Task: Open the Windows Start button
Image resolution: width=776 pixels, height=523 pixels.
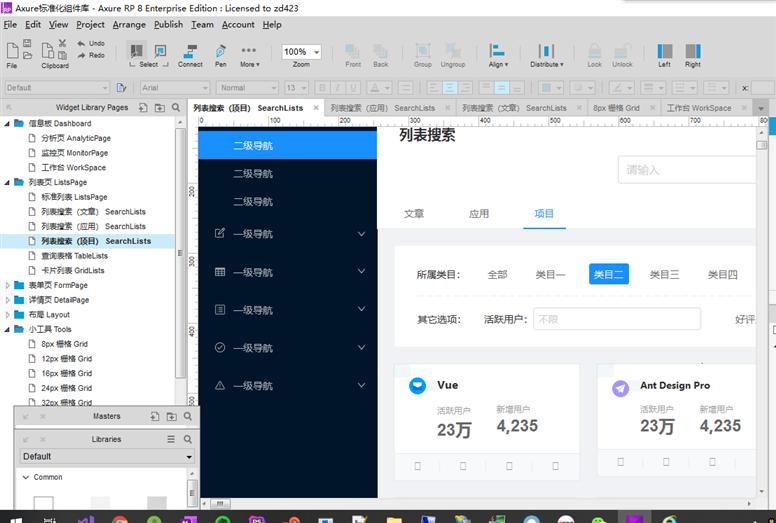Action: 15,520
